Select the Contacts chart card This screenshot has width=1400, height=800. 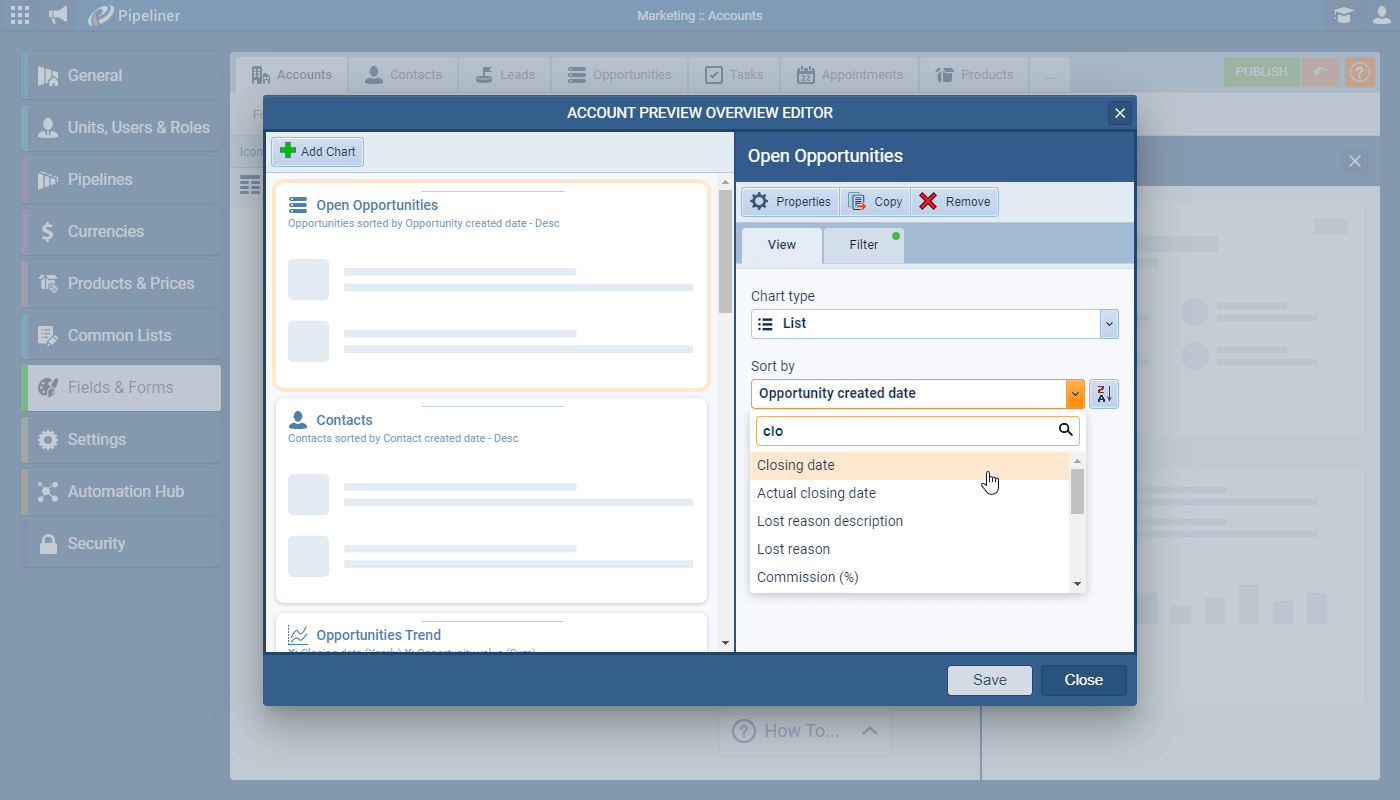[491, 500]
